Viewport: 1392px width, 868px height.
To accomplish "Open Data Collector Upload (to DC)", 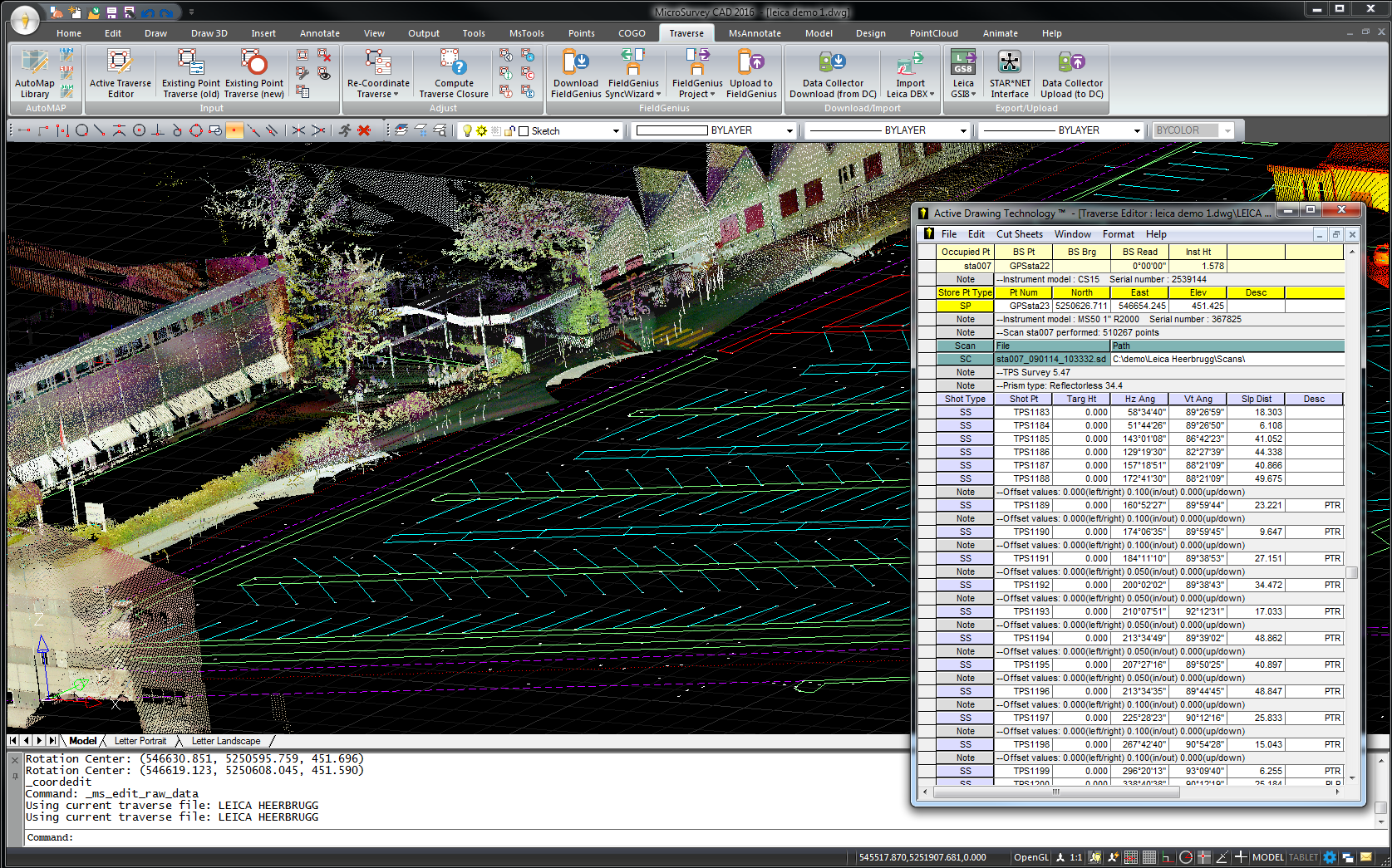I will click(1072, 73).
